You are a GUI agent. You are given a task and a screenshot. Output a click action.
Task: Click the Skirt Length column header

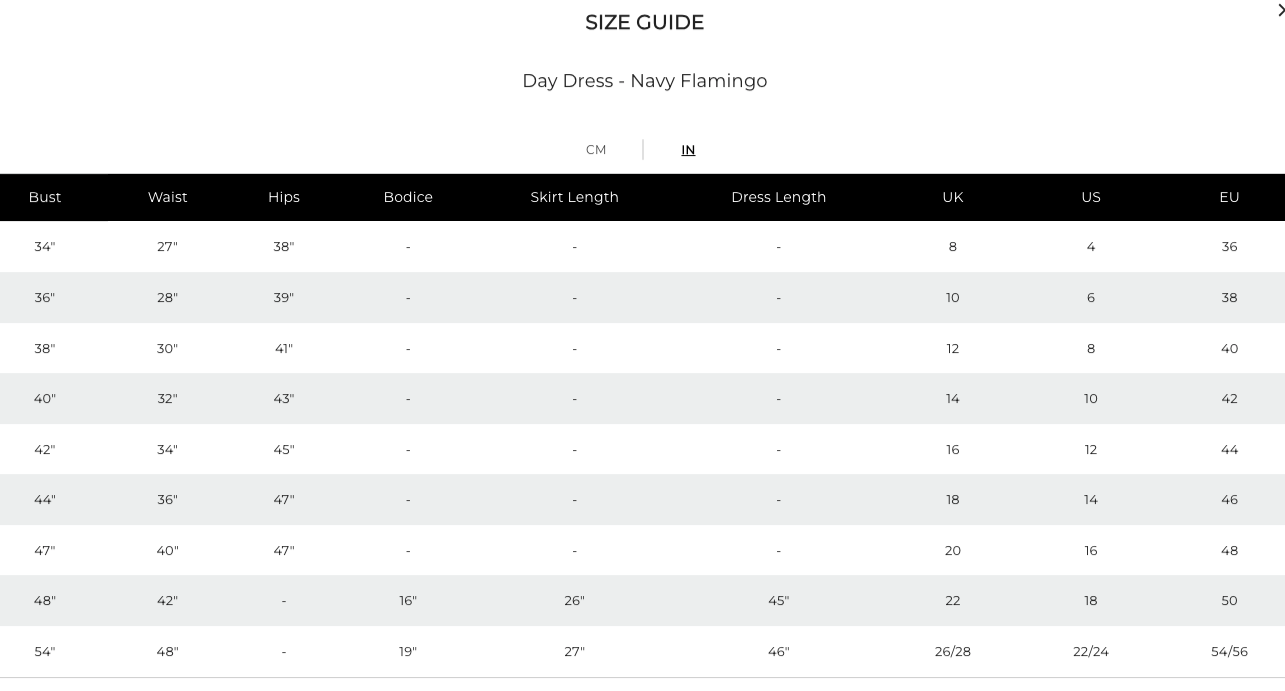click(574, 197)
